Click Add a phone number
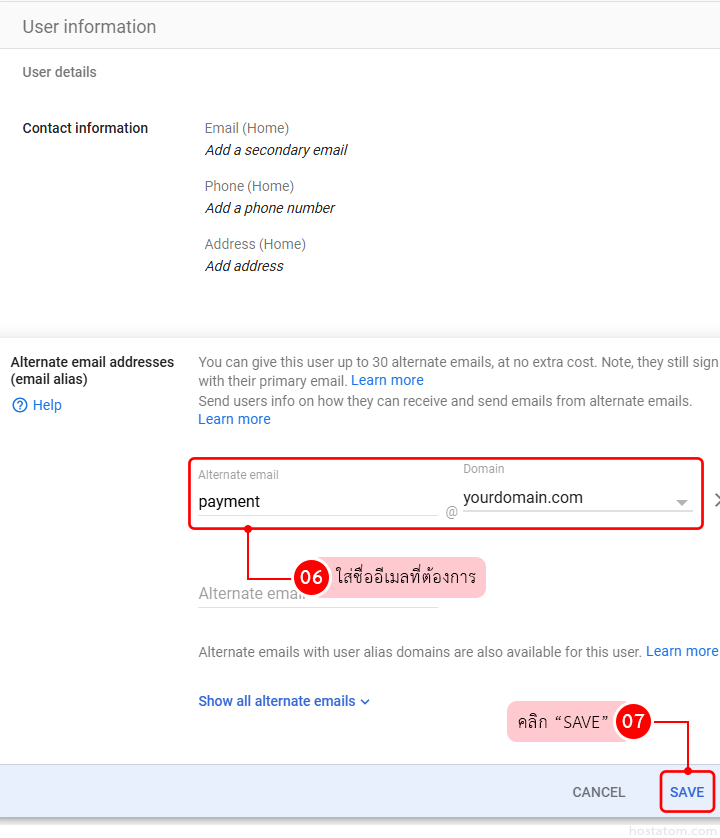The height and width of the screenshot is (838, 720). pos(270,208)
